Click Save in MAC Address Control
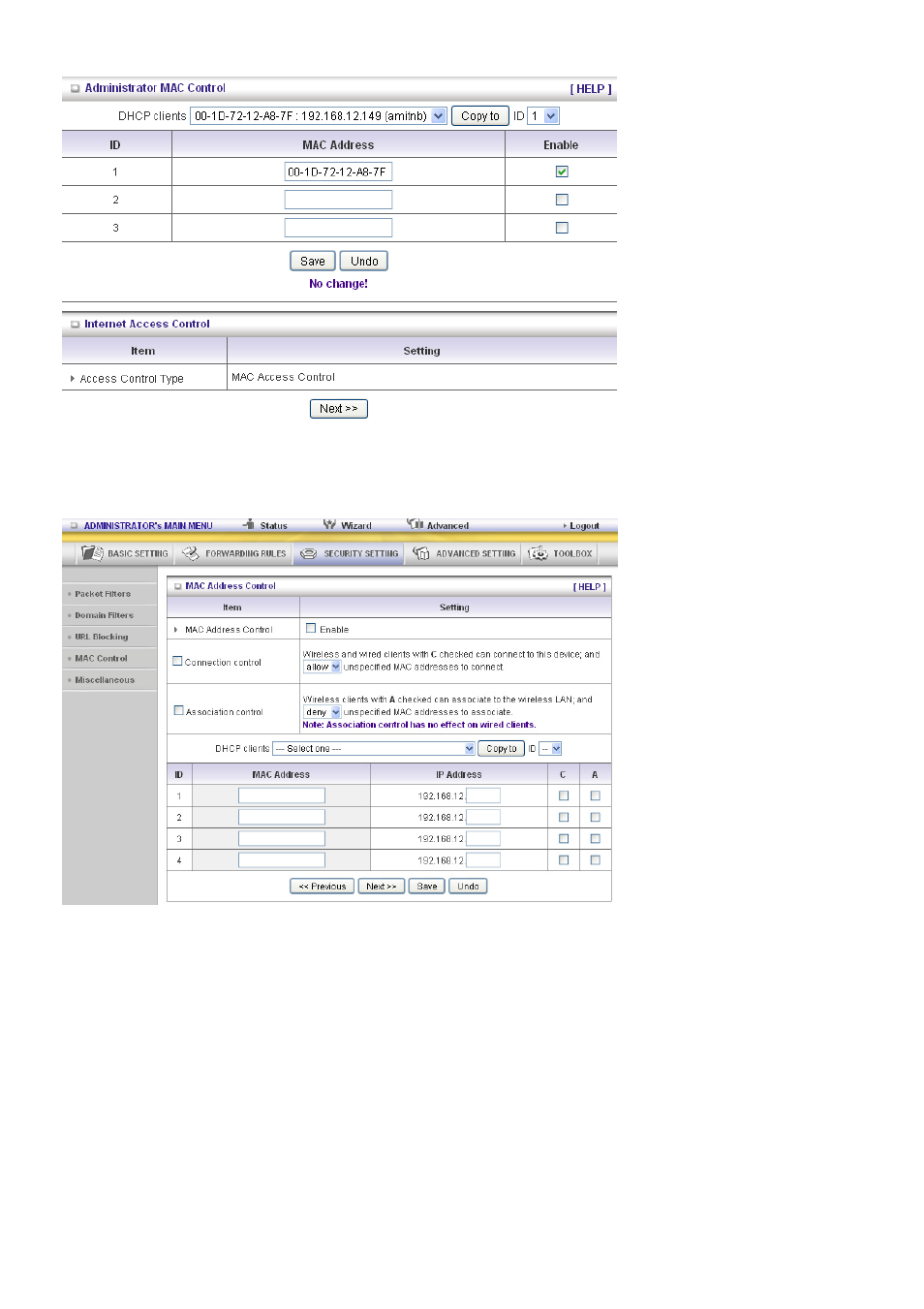 tap(427, 887)
